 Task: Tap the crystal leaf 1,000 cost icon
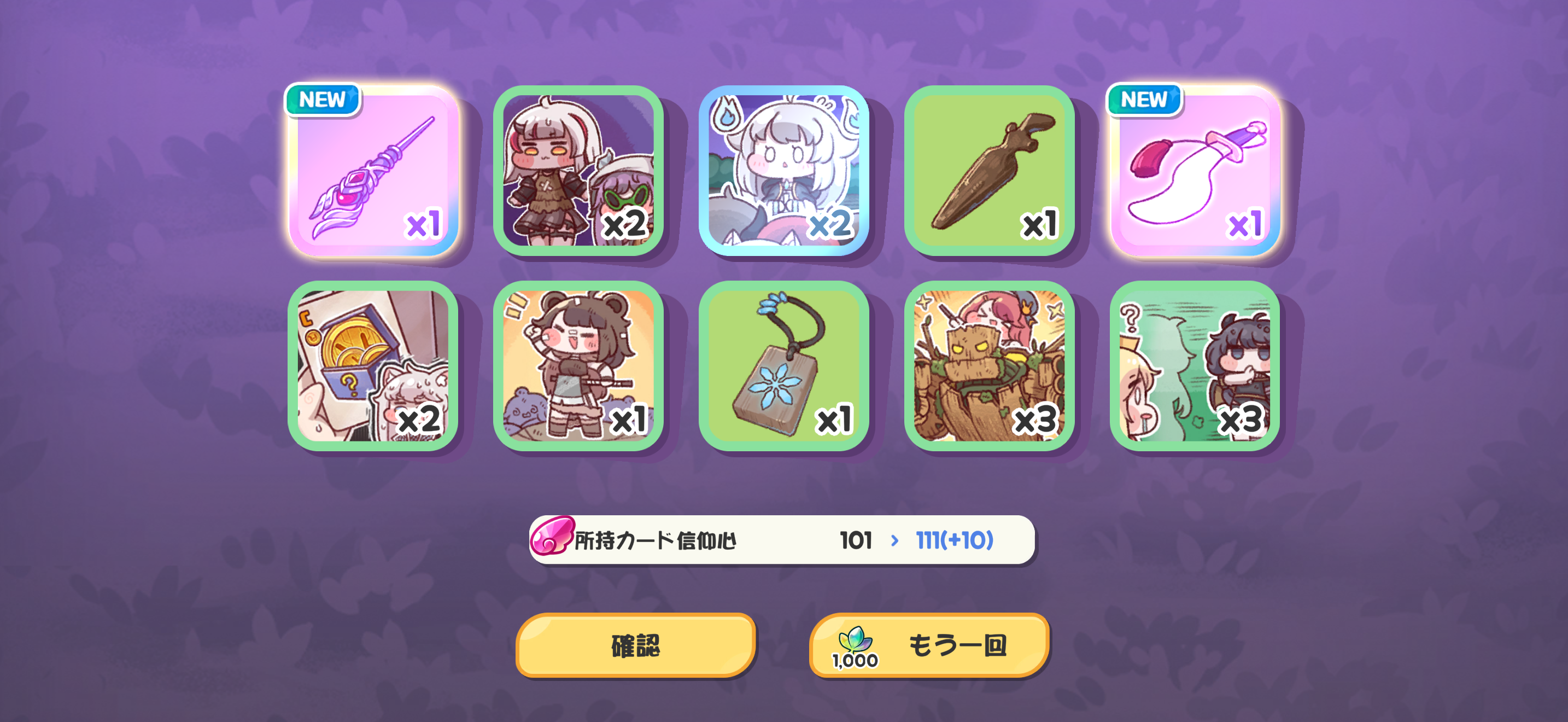point(855,647)
